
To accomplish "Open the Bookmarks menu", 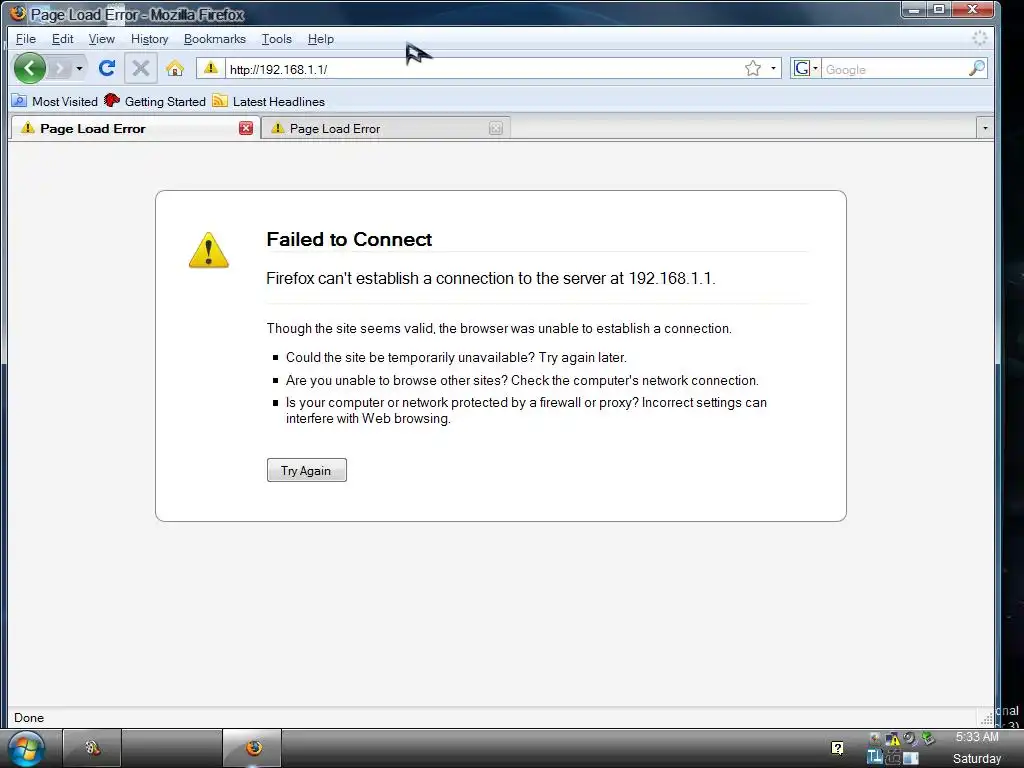I will [215, 39].
